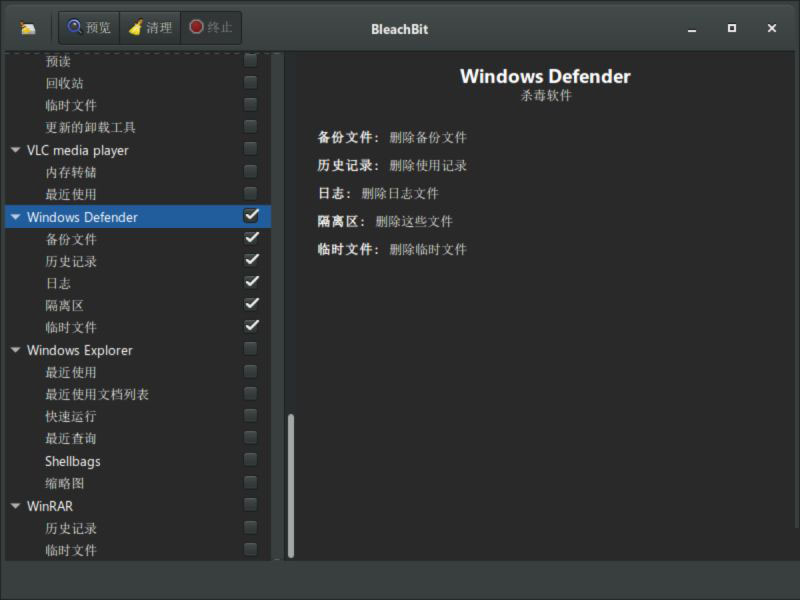Maximize the BleachBit window
The width and height of the screenshot is (800, 600).
(732, 28)
